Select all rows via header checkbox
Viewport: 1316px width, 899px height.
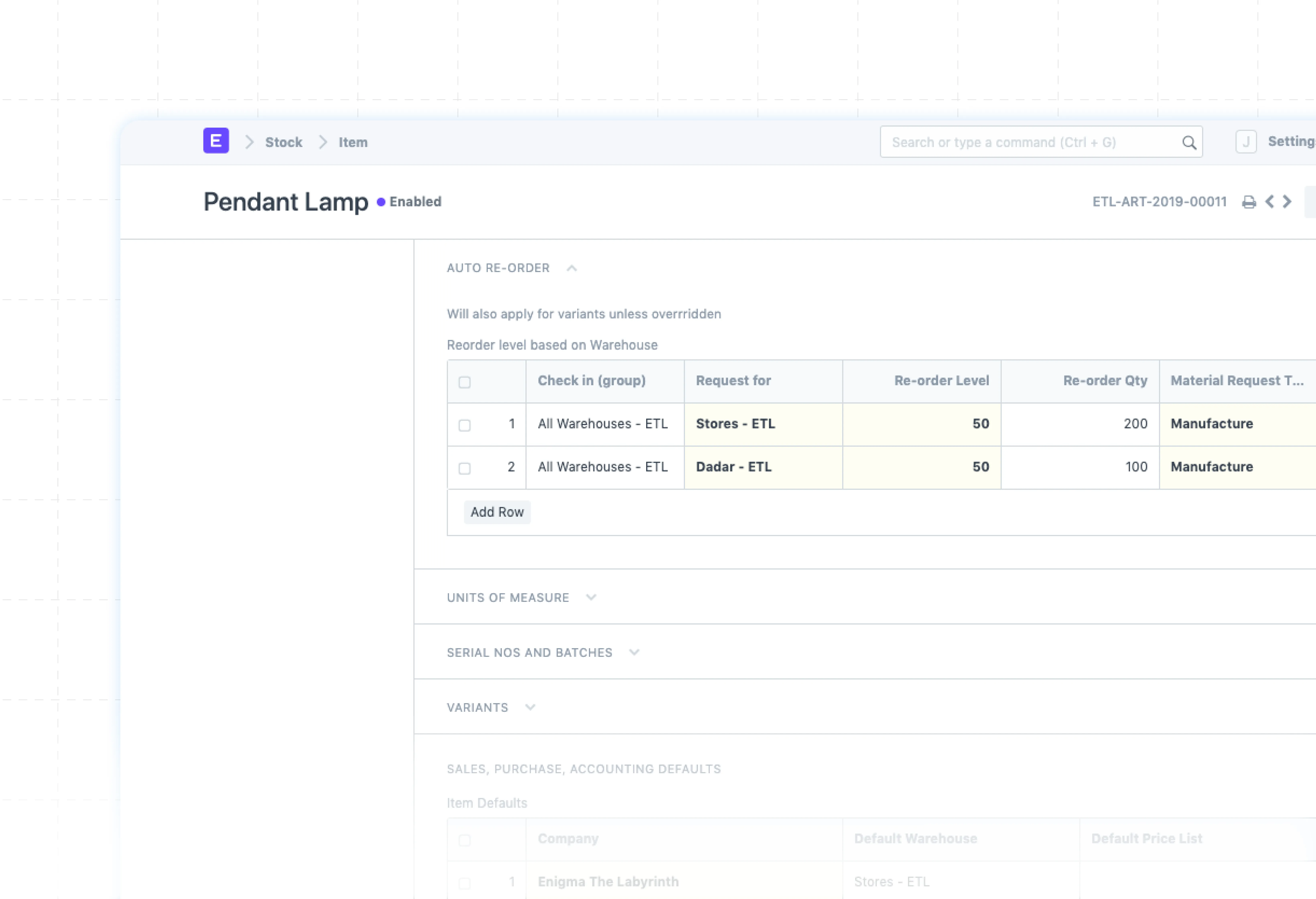464,382
